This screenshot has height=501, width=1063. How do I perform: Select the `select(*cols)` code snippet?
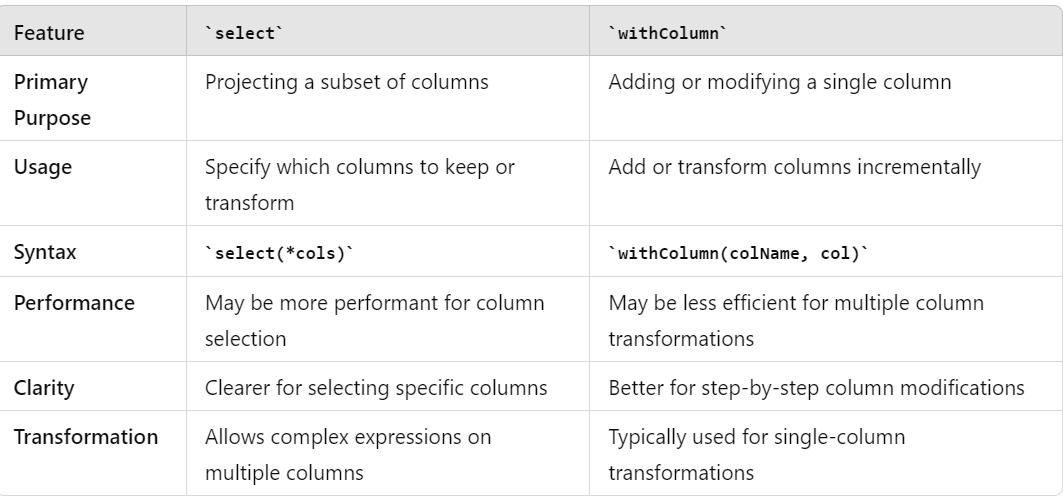tap(279, 253)
